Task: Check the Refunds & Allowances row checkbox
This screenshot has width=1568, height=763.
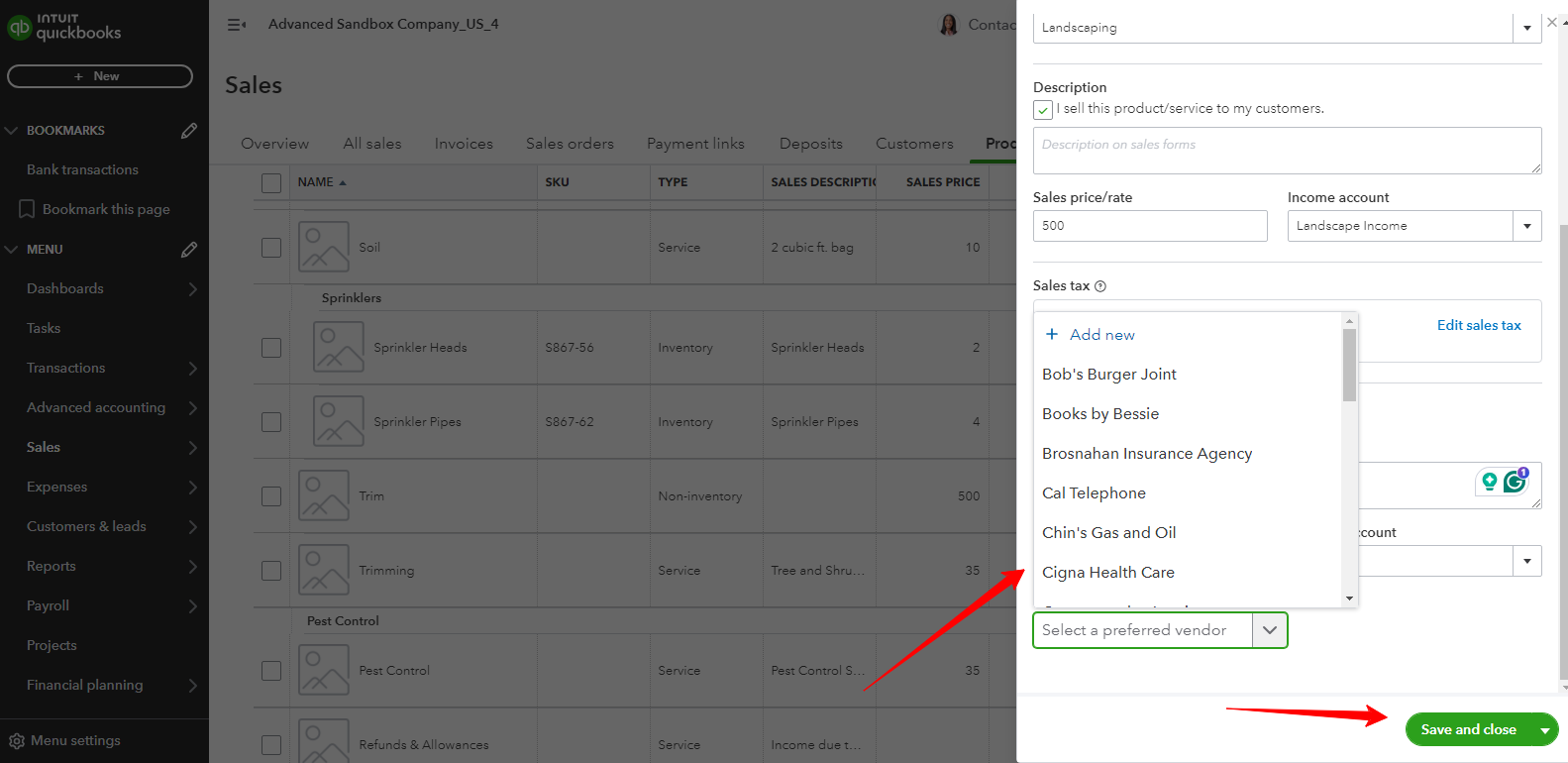Action: tap(271, 744)
